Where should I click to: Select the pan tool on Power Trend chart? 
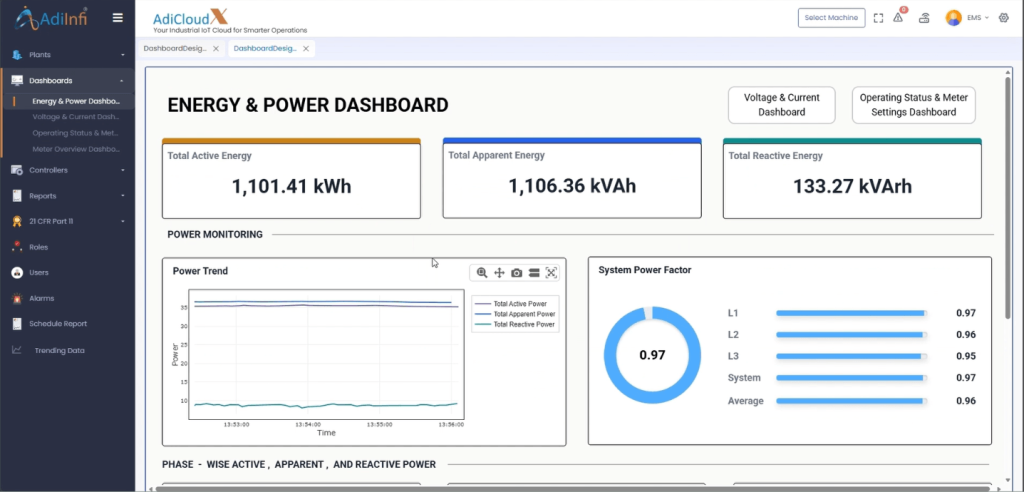click(500, 273)
